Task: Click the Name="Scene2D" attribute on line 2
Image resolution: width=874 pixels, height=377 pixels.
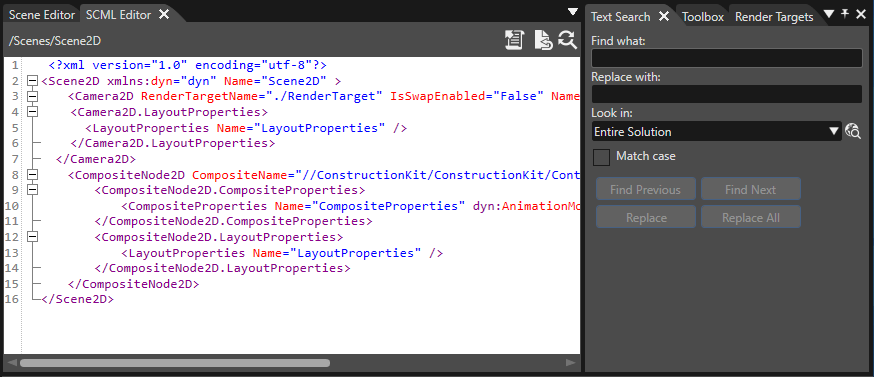Action: click(275, 81)
